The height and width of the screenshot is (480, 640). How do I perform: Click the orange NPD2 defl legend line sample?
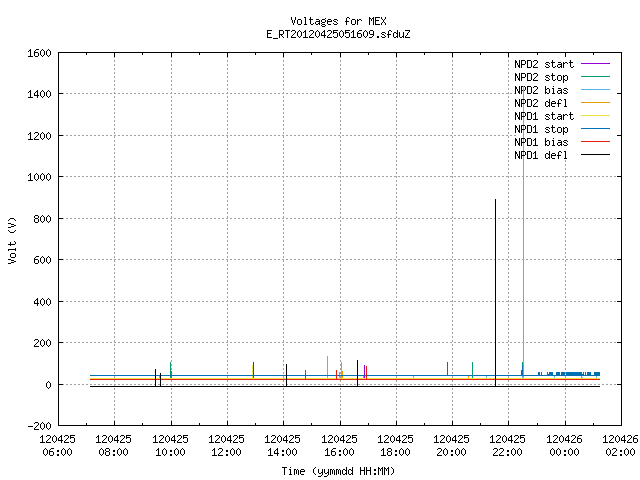[x=595, y=102]
